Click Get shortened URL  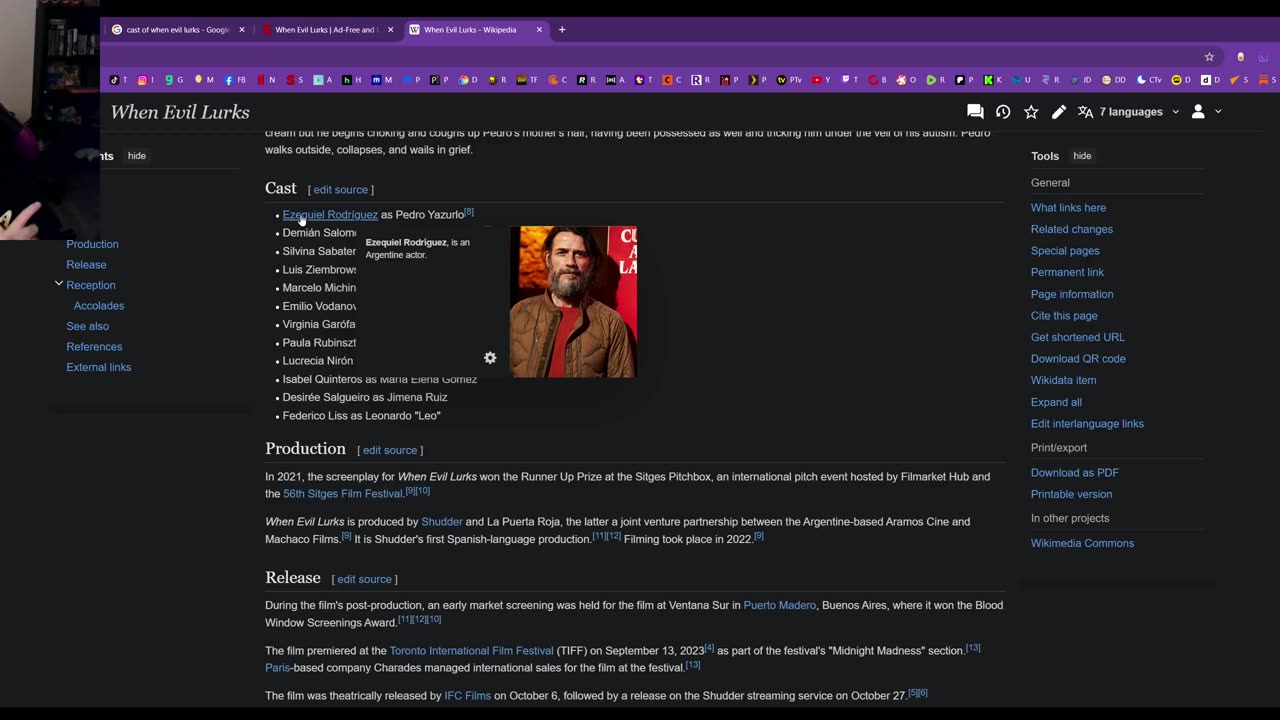click(1078, 337)
